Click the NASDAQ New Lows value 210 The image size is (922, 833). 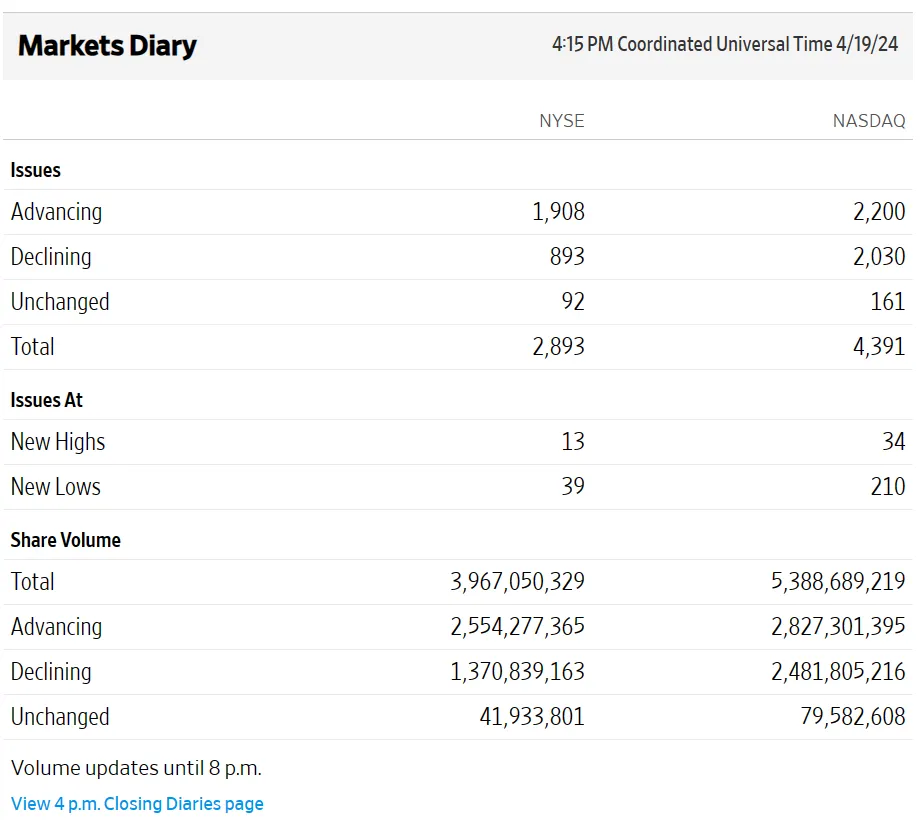(x=886, y=486)
